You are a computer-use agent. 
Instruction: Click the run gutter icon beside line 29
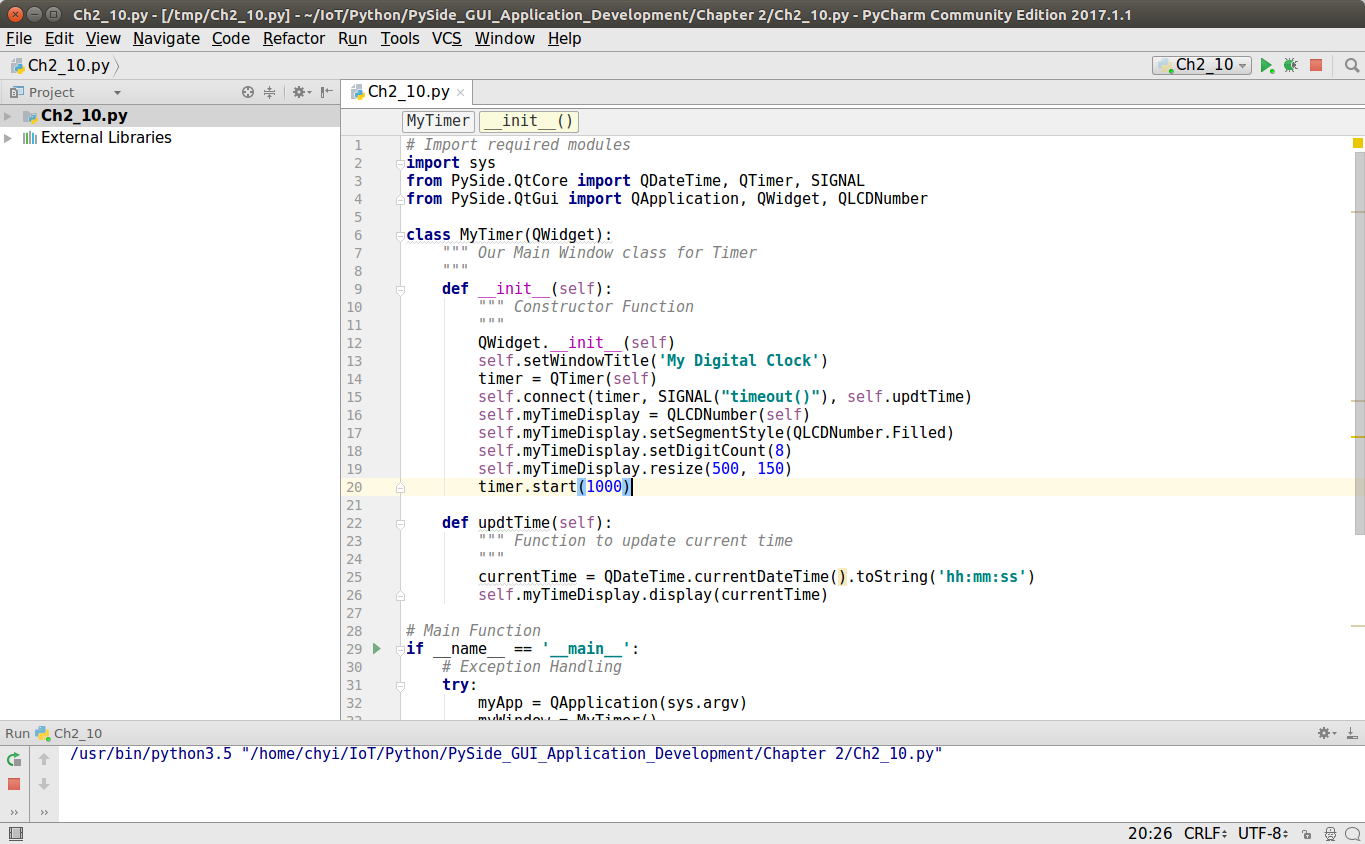377,648
